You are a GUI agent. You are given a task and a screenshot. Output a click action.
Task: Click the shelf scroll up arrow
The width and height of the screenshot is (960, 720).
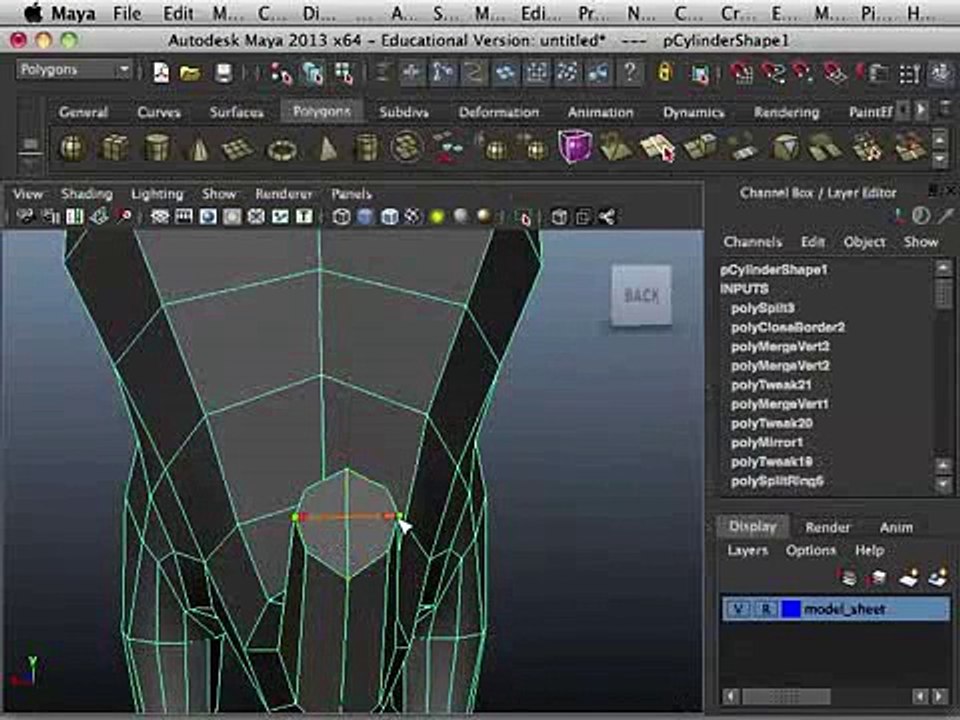coord(940,140)
